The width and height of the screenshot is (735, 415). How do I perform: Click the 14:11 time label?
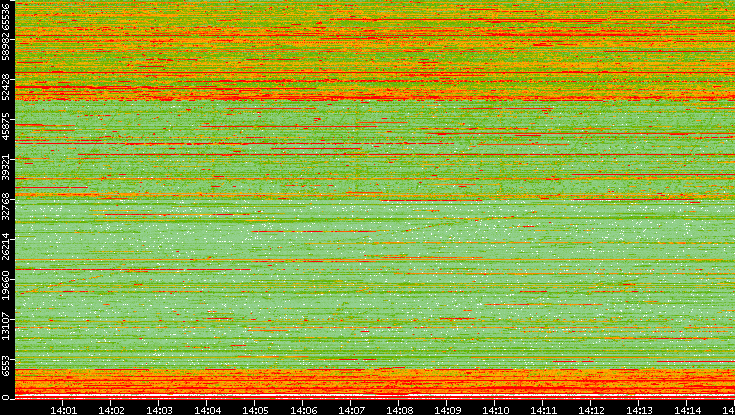[x=543, y=410]
